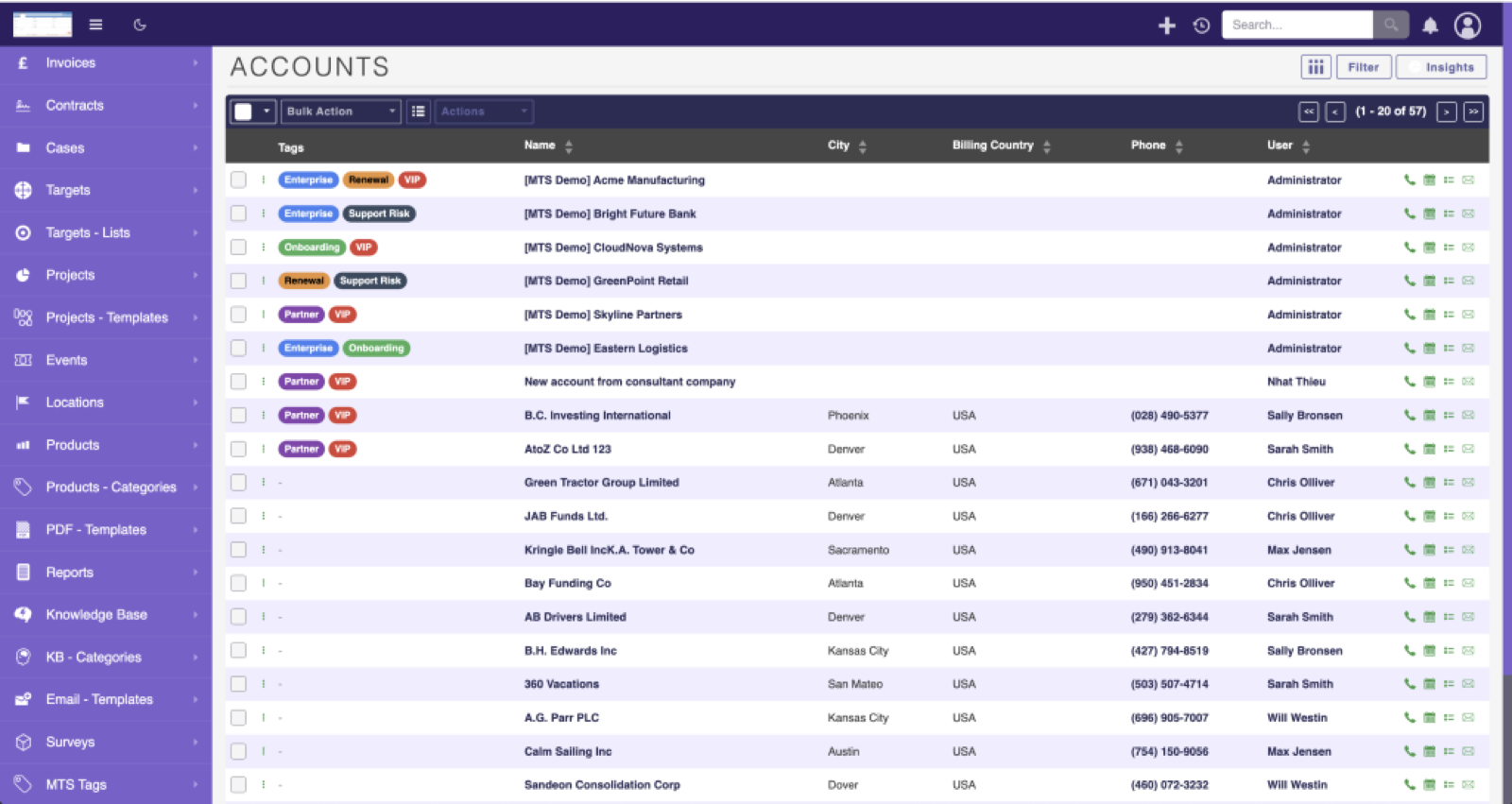
Task: Expand Projects sidebar submenu arrow
Action: pyautogui.click(x=196, y=275)
